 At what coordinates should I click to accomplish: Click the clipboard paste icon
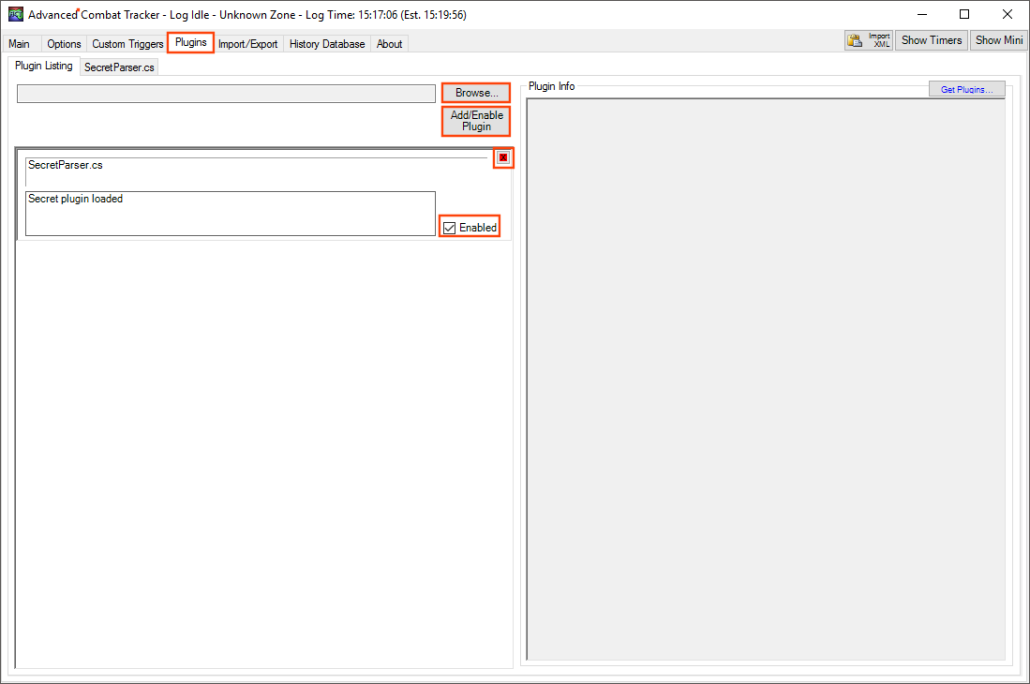coord(855,40)
